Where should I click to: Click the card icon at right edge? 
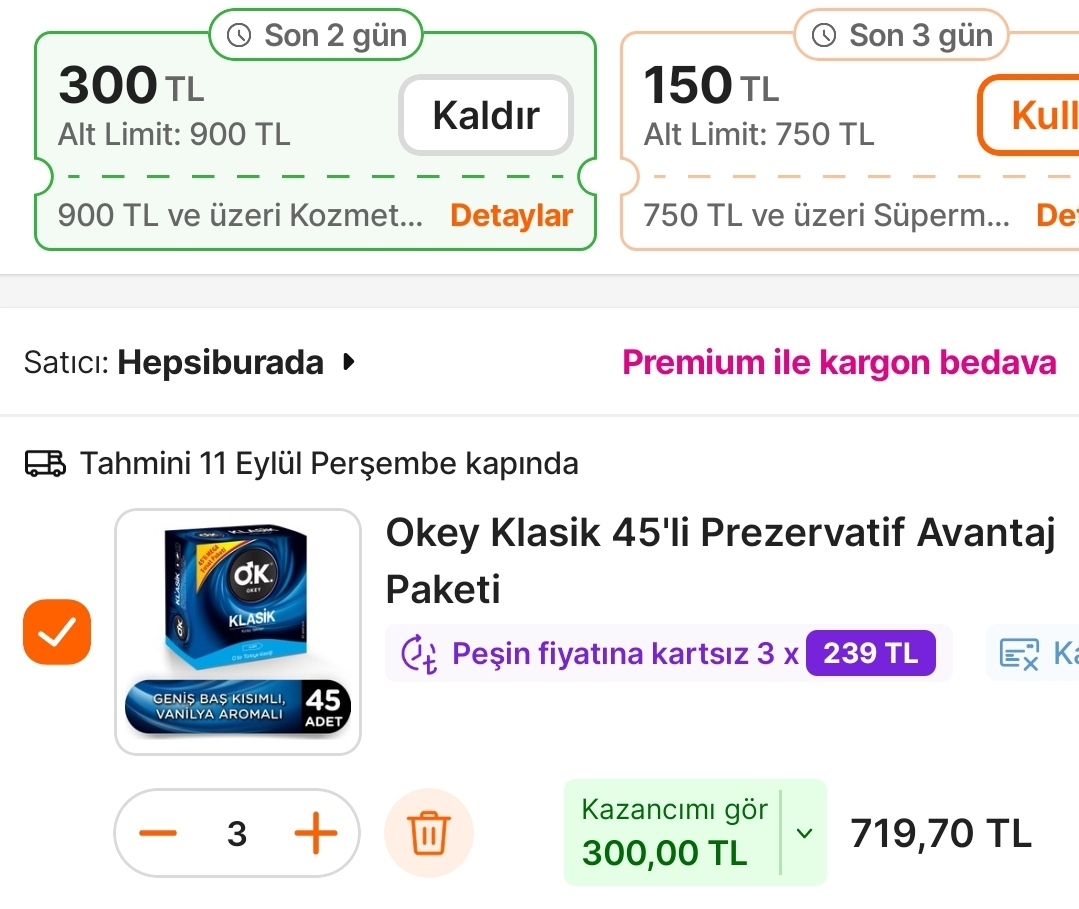click(x=1018, y=653)
